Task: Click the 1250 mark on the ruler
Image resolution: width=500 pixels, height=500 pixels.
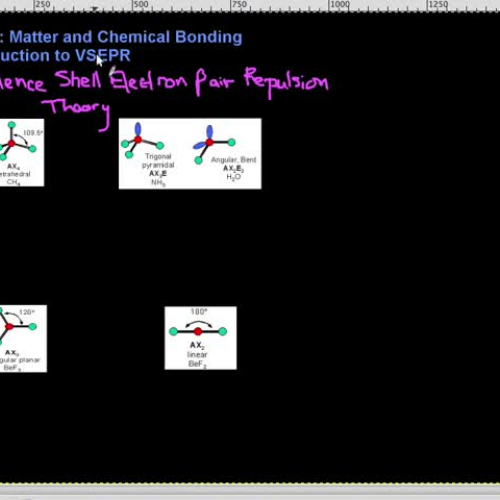Action: click(x=438, y=5)
